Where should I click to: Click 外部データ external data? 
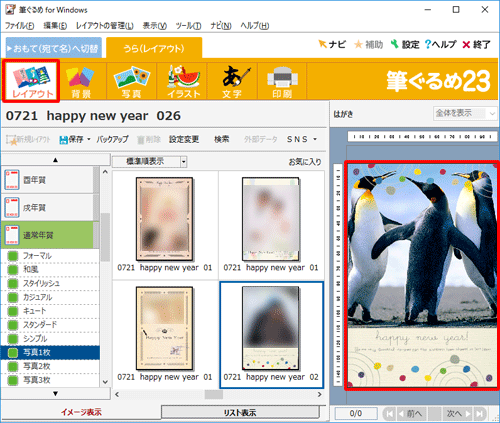260,139
